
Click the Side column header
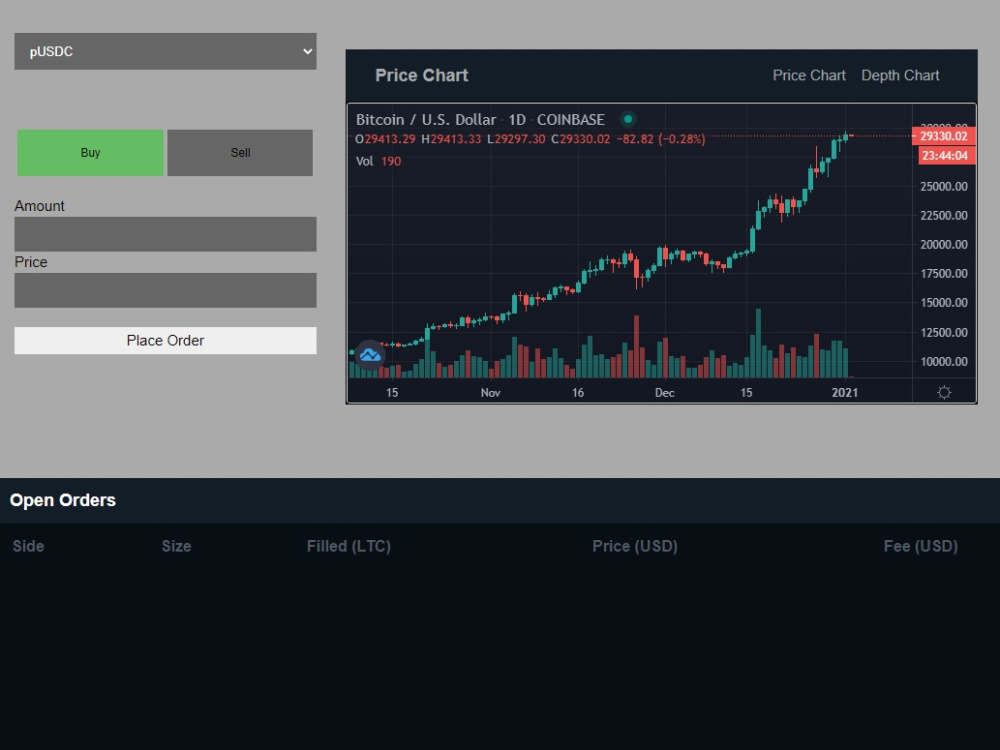(28, 546)
